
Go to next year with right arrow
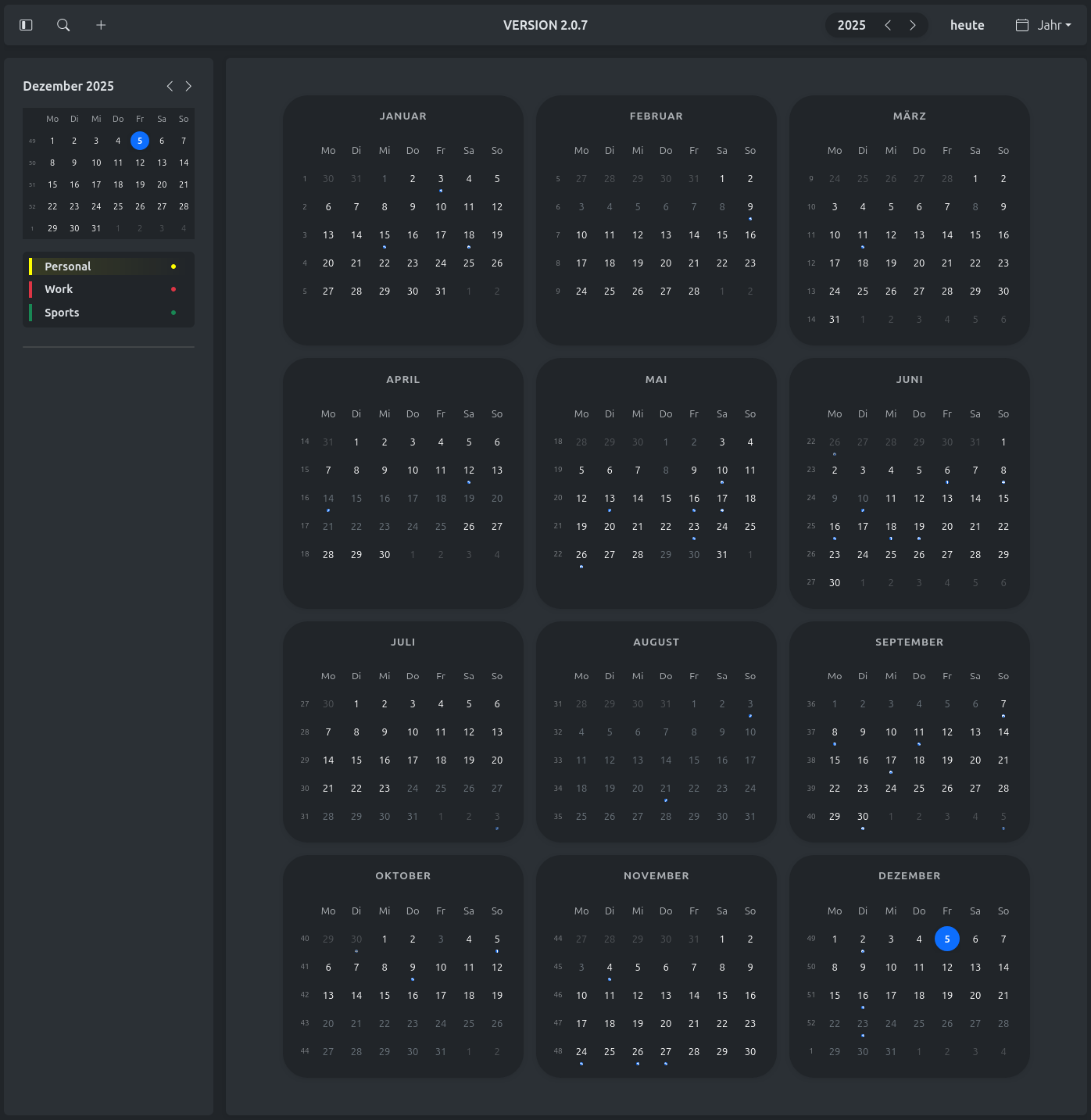click(912, 25)
